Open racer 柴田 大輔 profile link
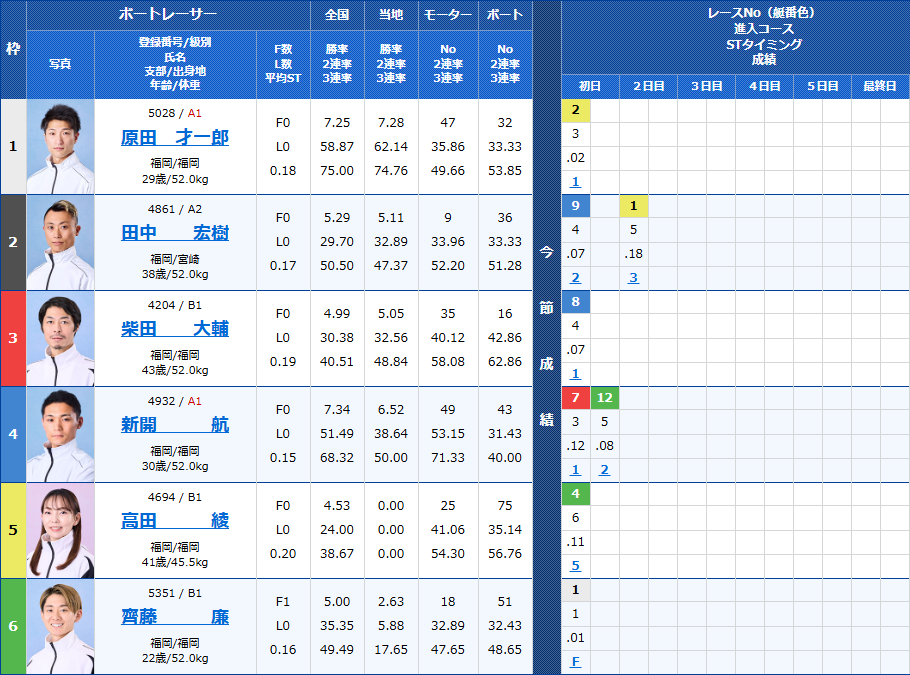910x675 pixels. point(175,329)
